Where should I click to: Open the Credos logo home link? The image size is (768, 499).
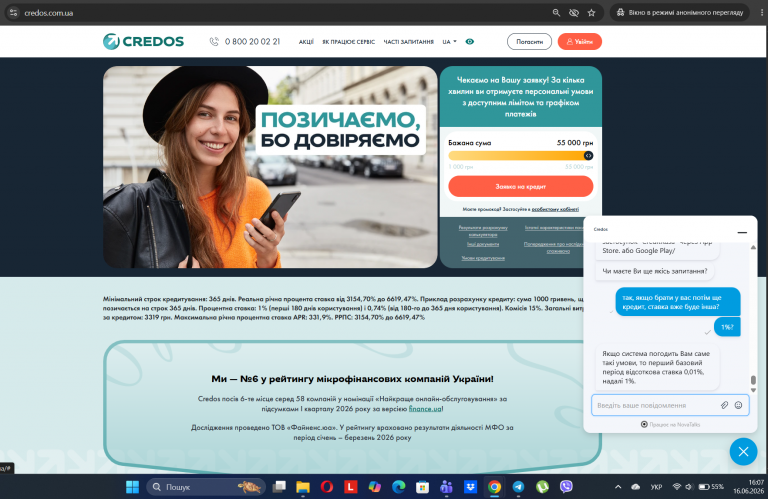[143, 42]
